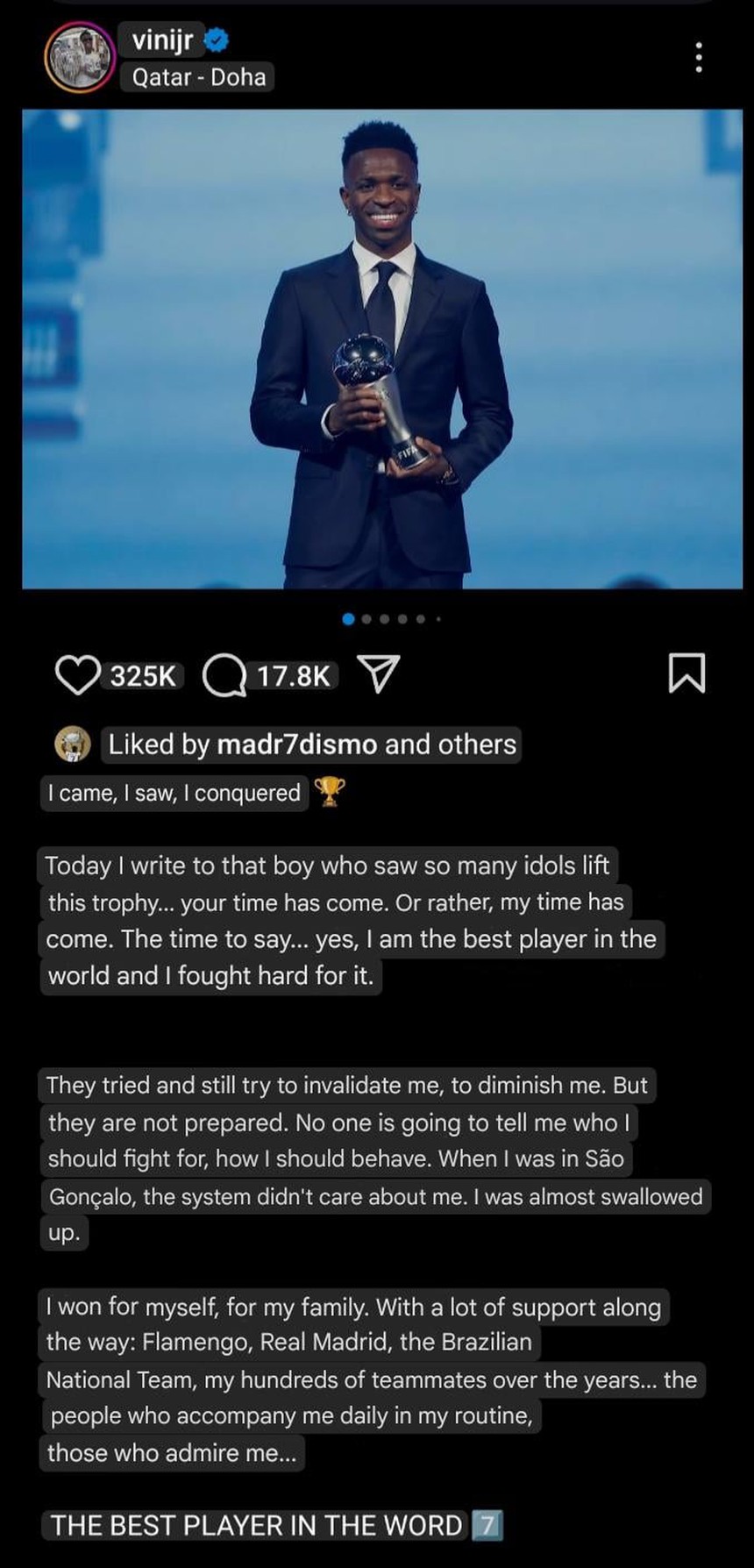
Task: View the 325K likes count
Action: 143,675
